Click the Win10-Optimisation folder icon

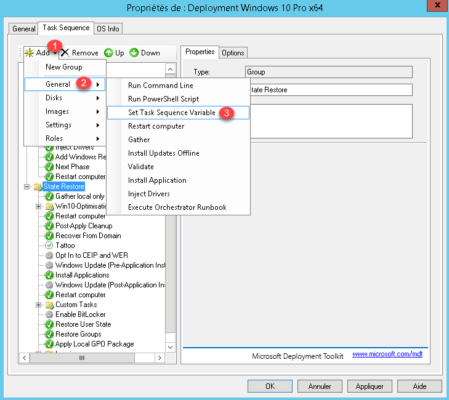50,206
